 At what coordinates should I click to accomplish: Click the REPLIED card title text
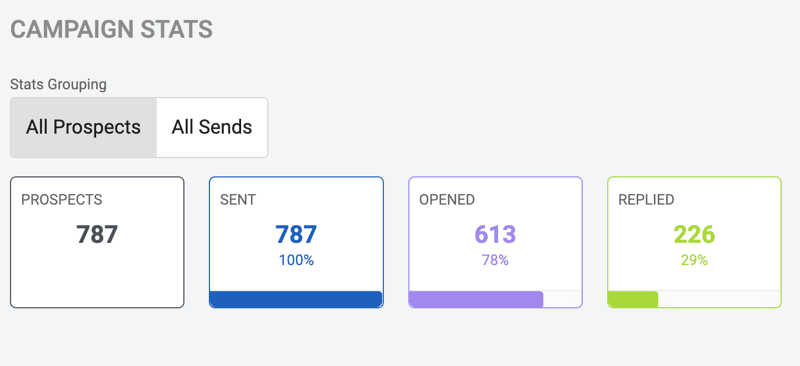[x=646, y=200]
